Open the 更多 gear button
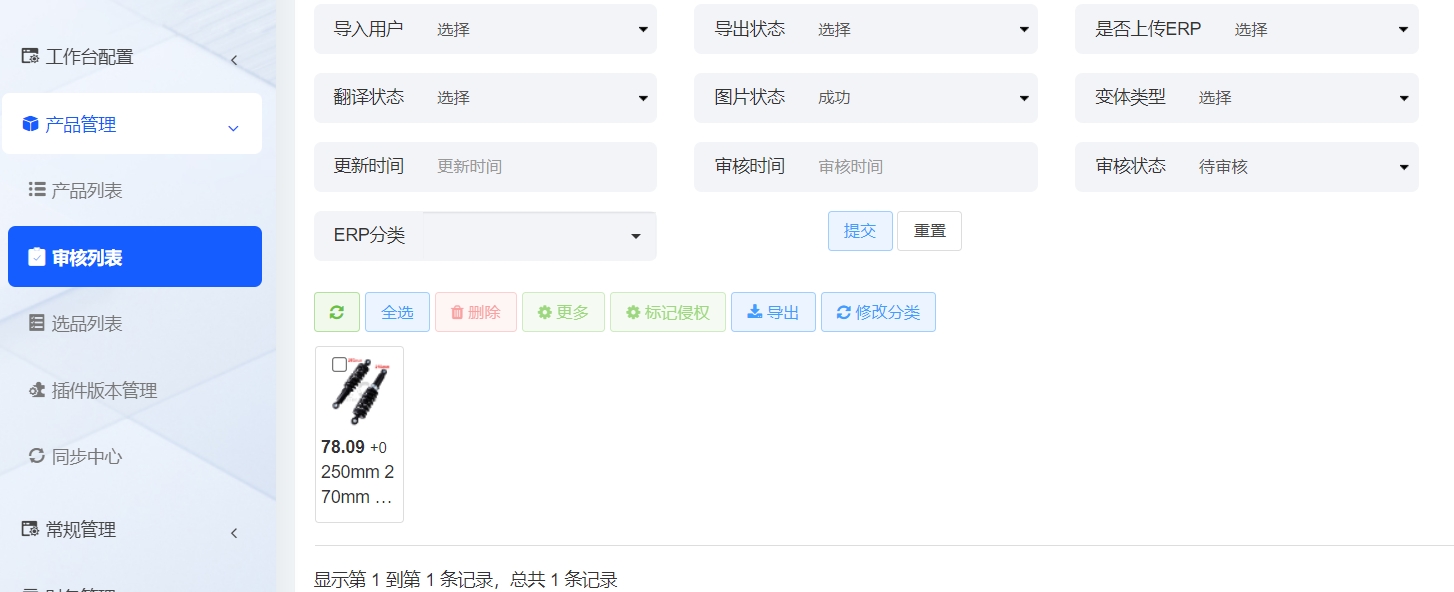The height and width of the screenshot is (592, 1454). [563, 312]
